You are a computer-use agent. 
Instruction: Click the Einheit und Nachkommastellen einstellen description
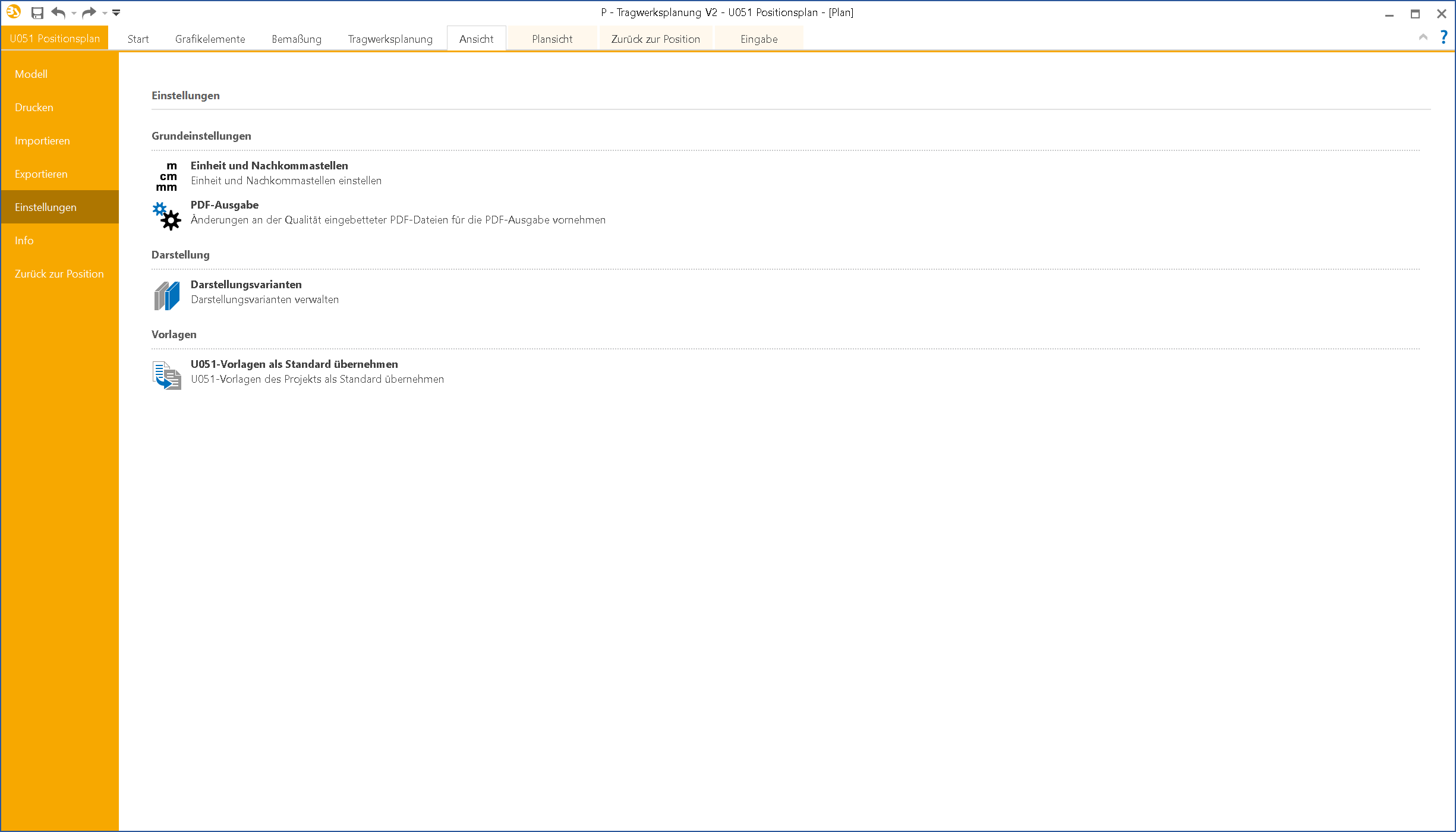click(286, 181)
